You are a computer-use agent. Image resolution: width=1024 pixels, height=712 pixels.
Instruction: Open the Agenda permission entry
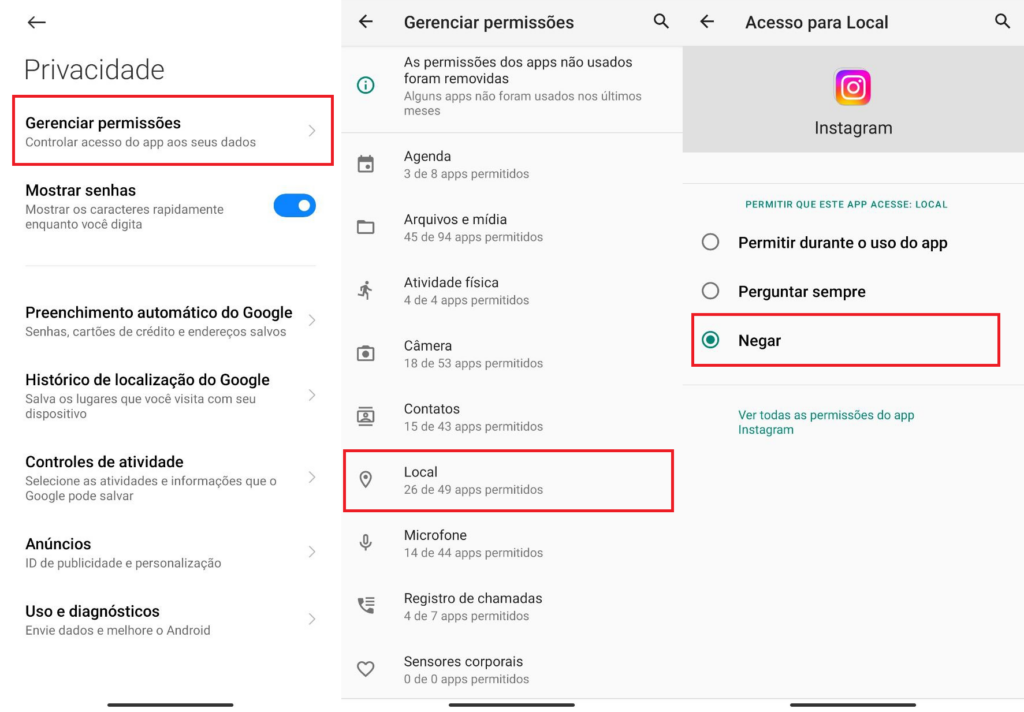[507, 164]
